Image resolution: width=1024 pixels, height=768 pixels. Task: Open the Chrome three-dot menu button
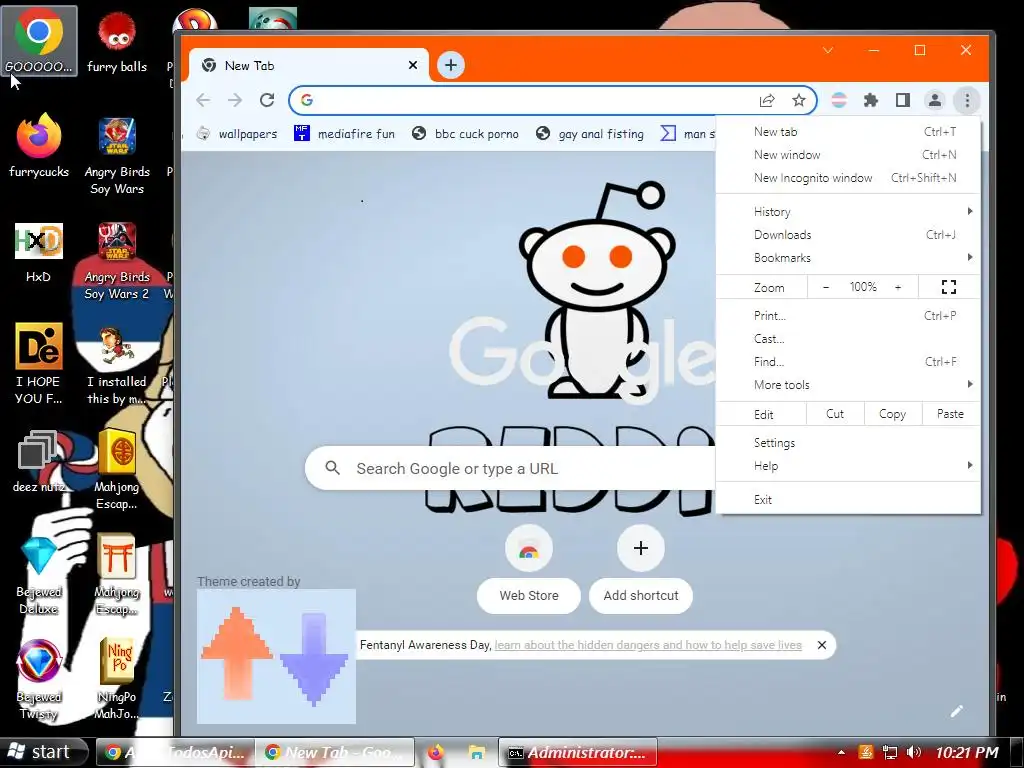(x=967, y=101)
